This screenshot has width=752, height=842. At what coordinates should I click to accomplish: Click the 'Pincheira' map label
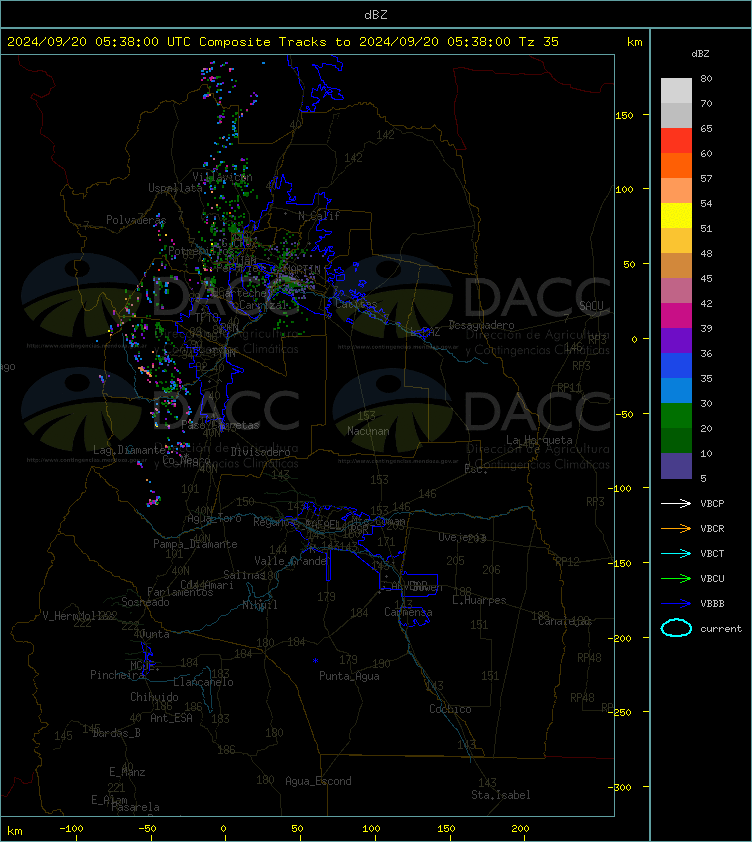click(x=117, y=674)
